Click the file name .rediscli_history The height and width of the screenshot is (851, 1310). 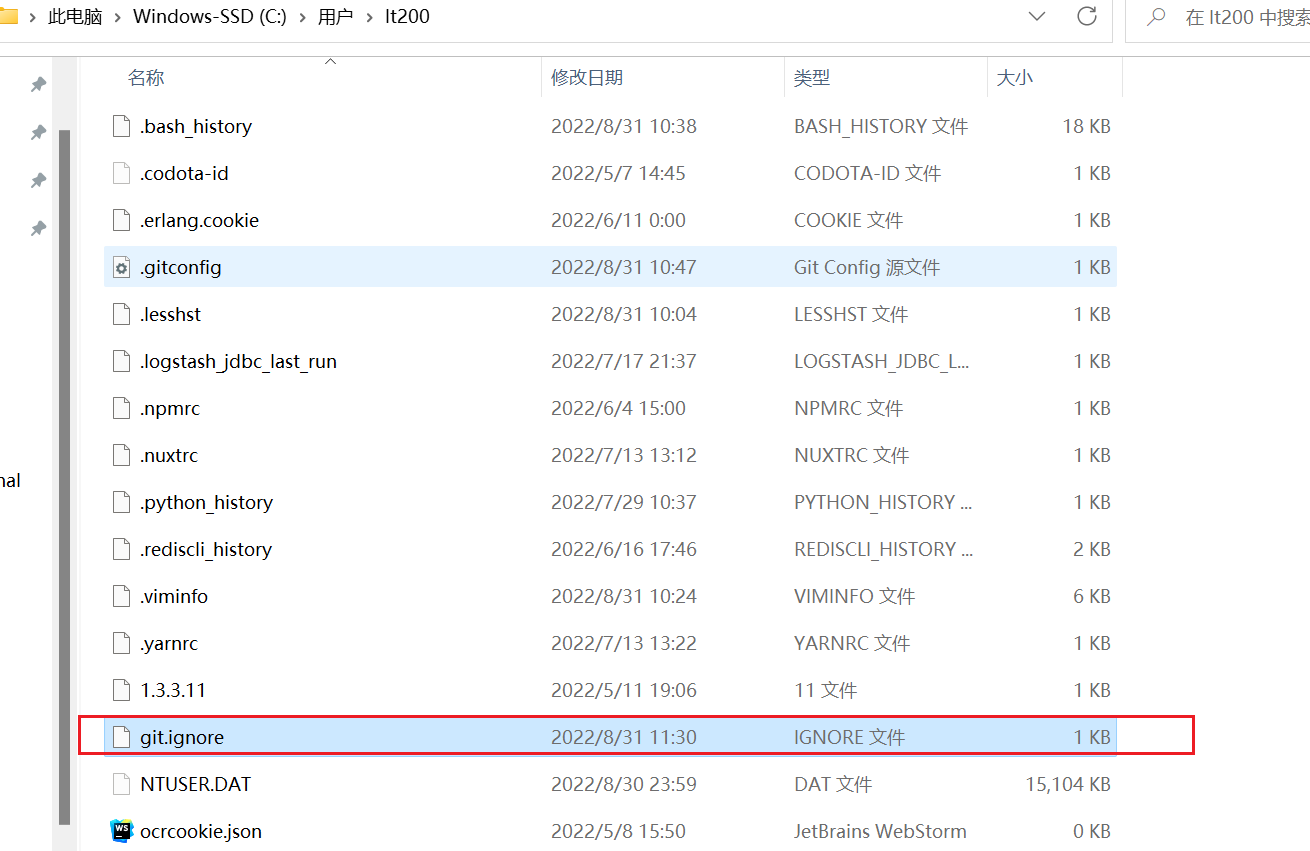(x=206, y=550)
